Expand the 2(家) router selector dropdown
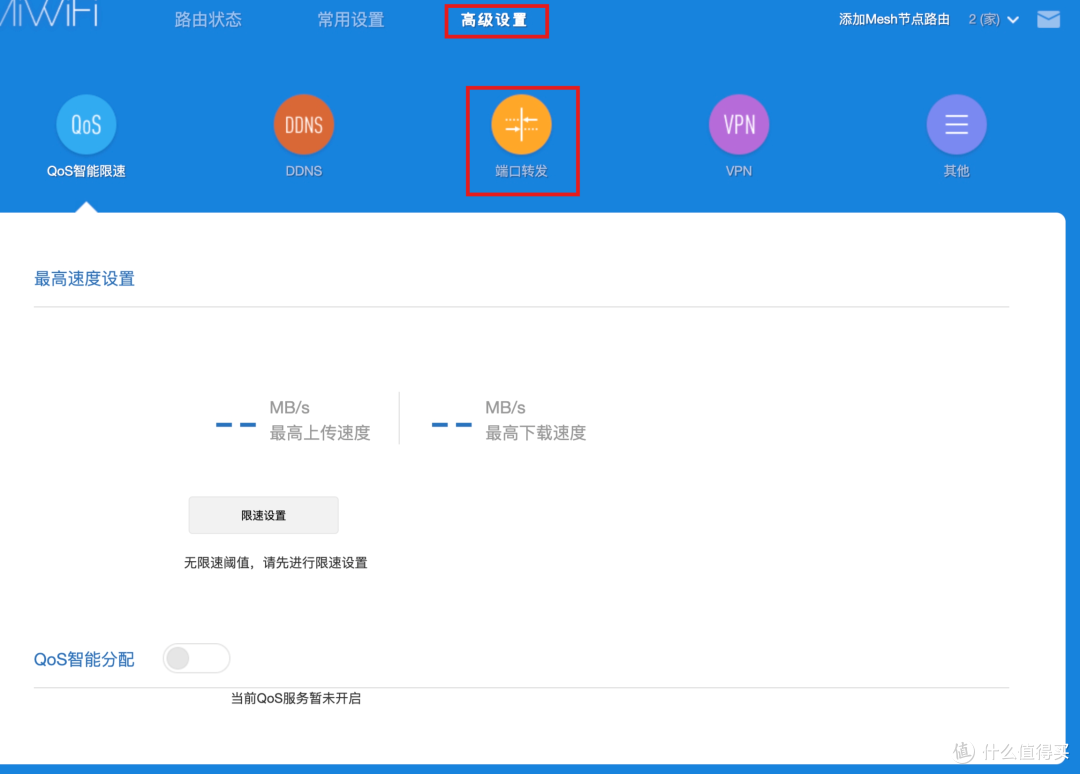Image resolution: width=1080 pixels, height=774 pixels. [x=993, y=18]
